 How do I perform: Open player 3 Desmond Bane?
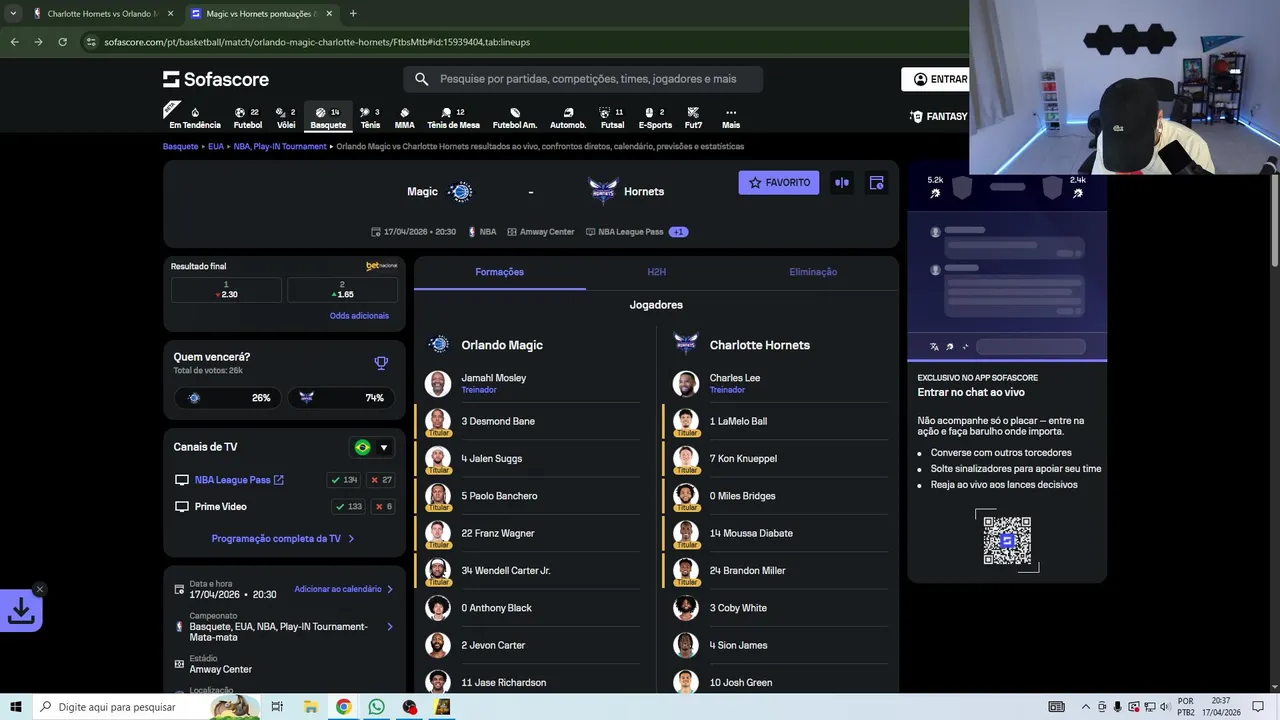point(527,421)
